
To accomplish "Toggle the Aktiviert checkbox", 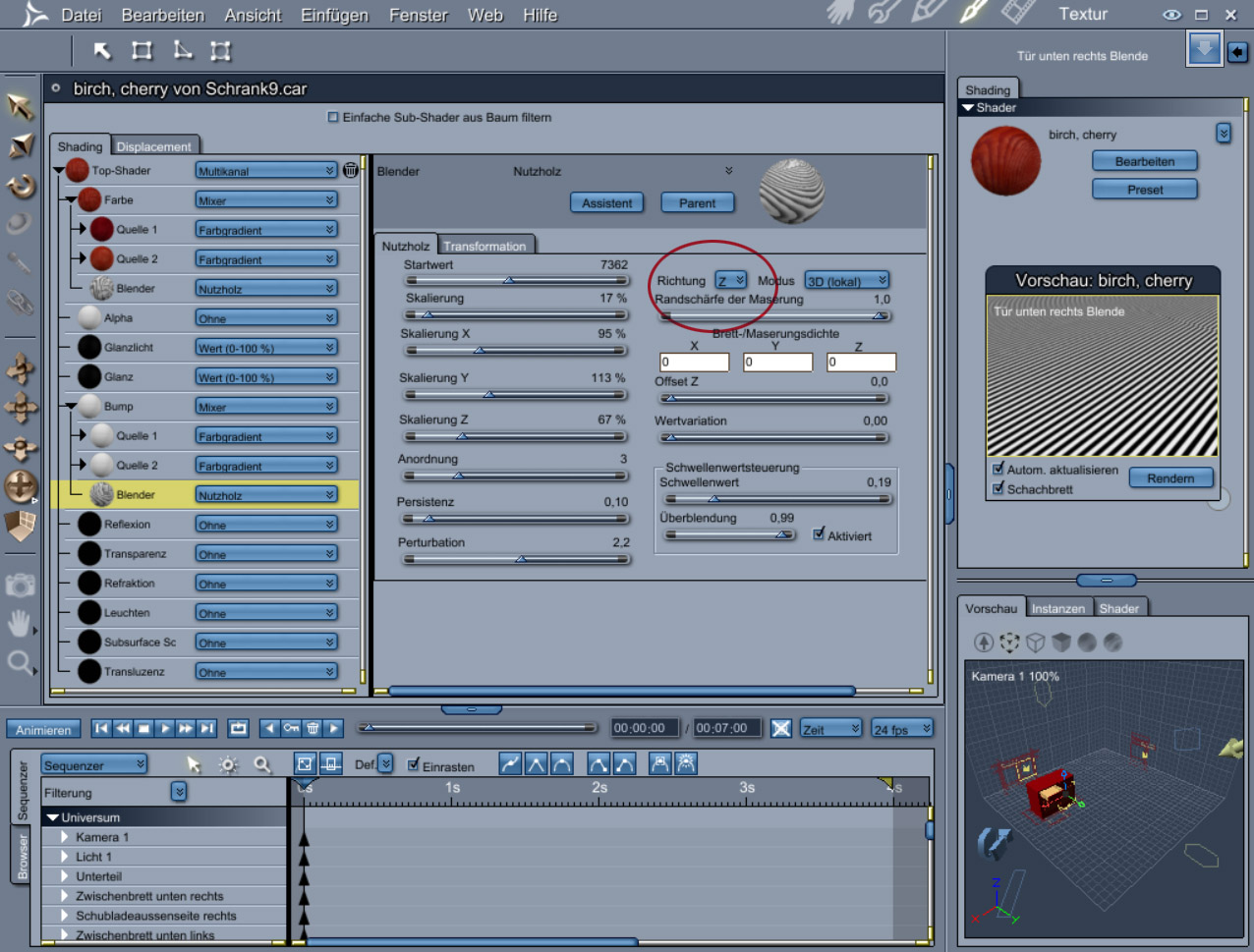I will pyautogui.click(x=819, y=534).
